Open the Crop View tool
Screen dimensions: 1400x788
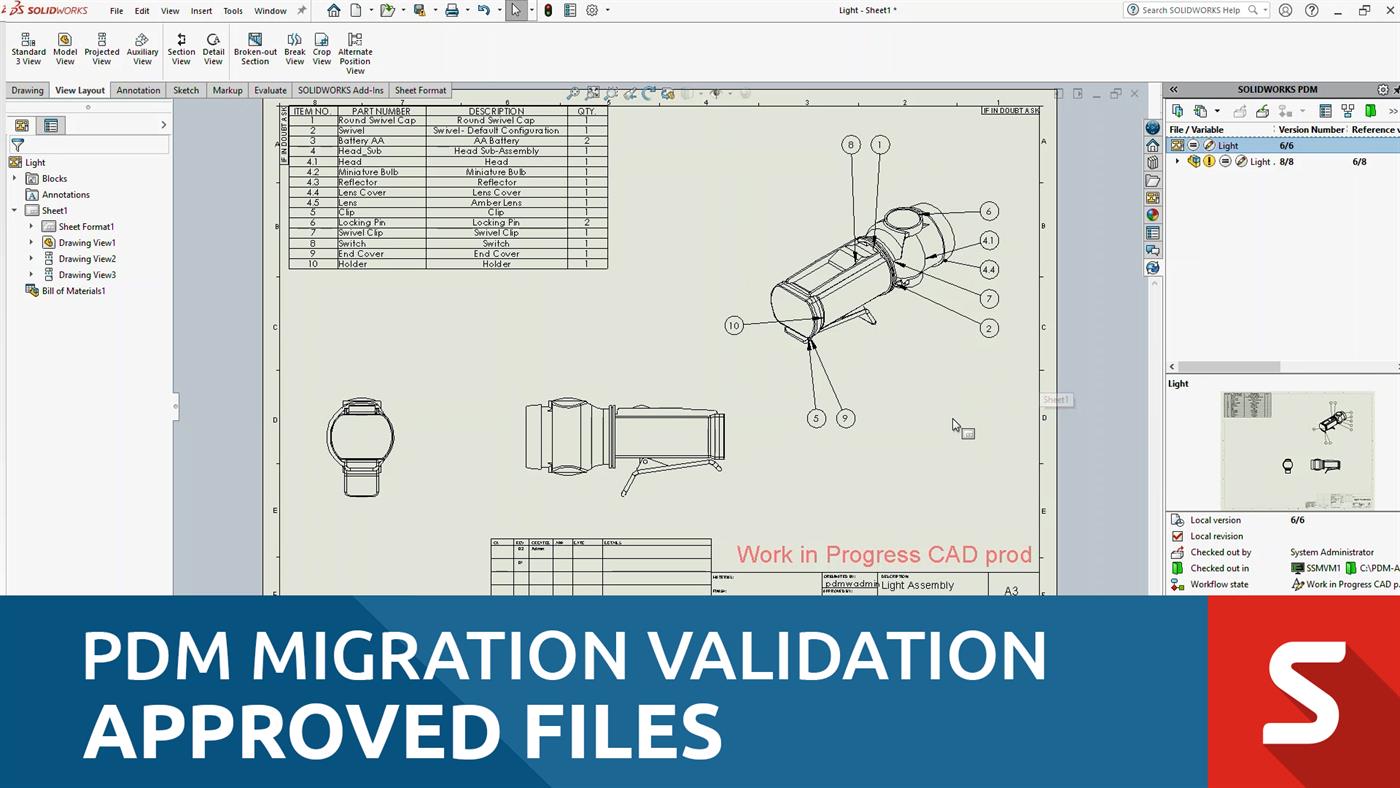pos(321,45)
